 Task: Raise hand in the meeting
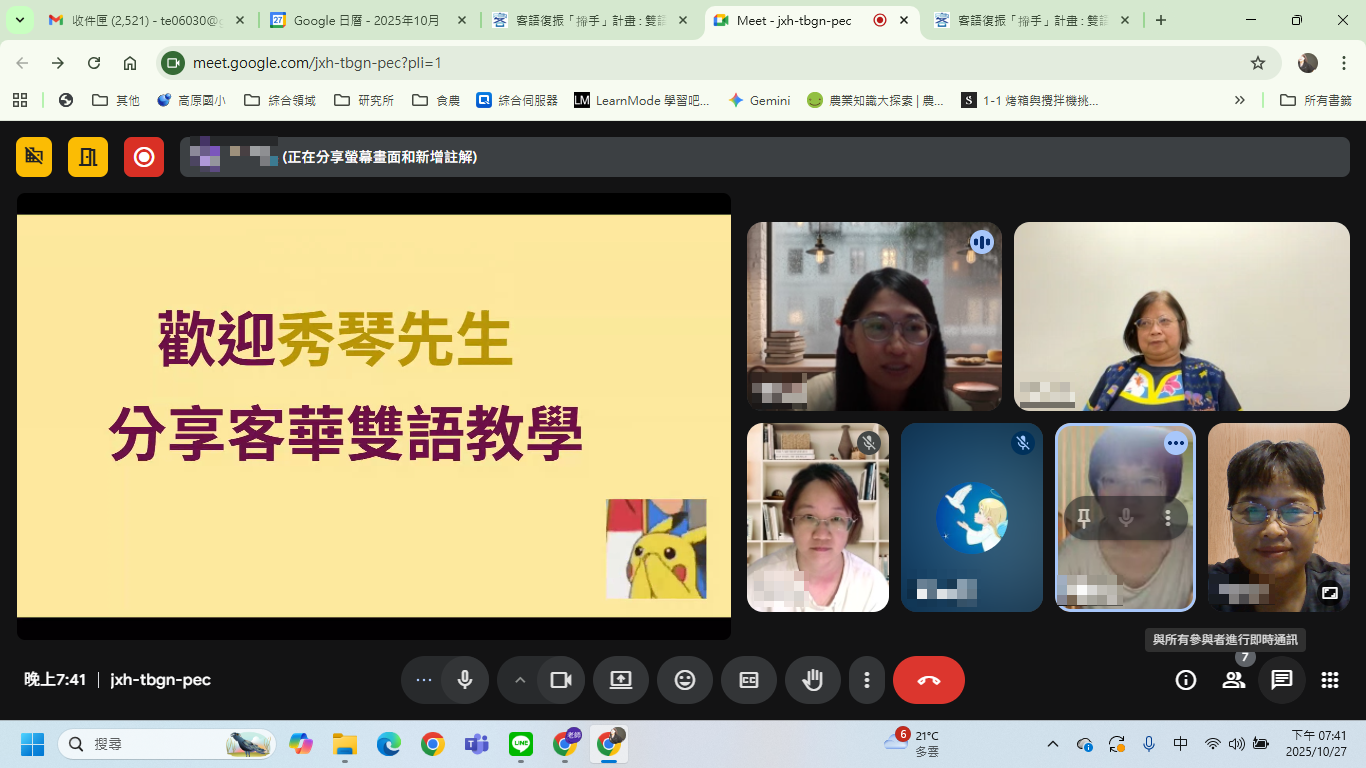click(813, 680)
